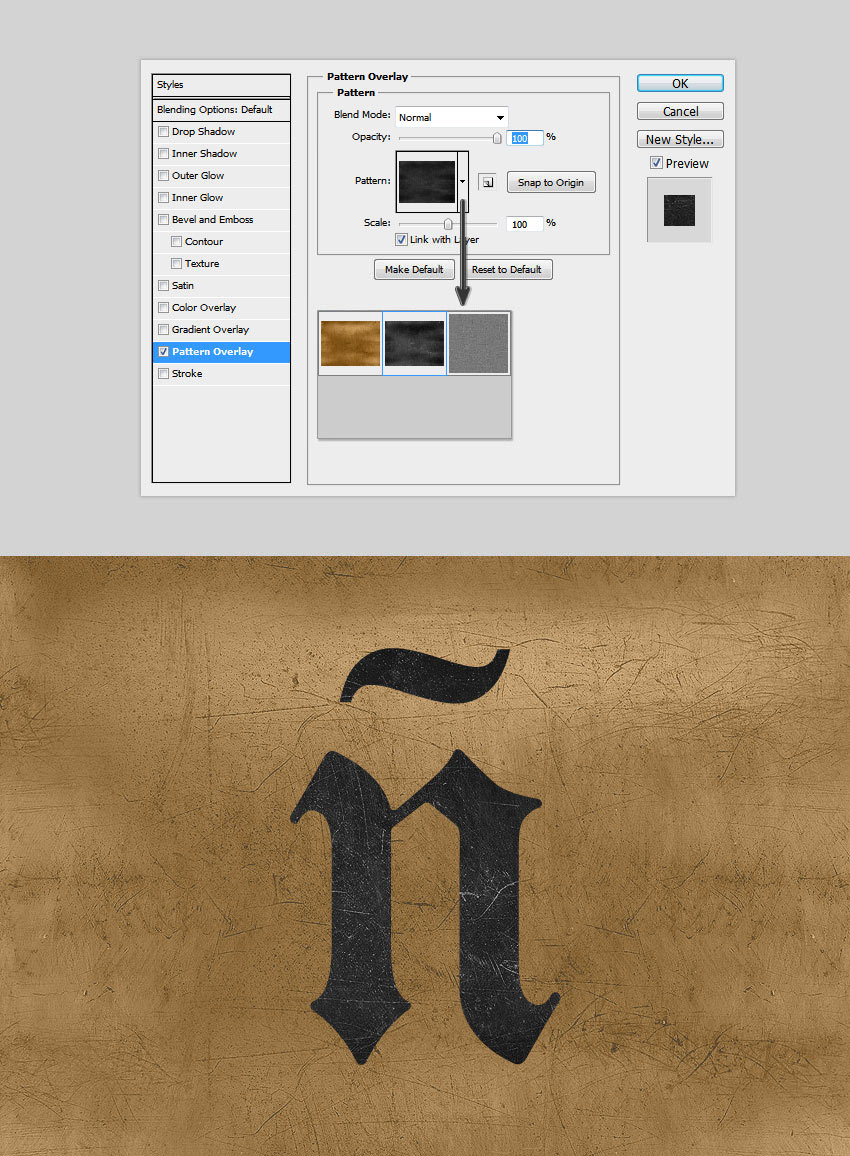The width and height of the screenshot is (850, 1156).
Task: Select the Styles header item
Action: tap(221, 85)
